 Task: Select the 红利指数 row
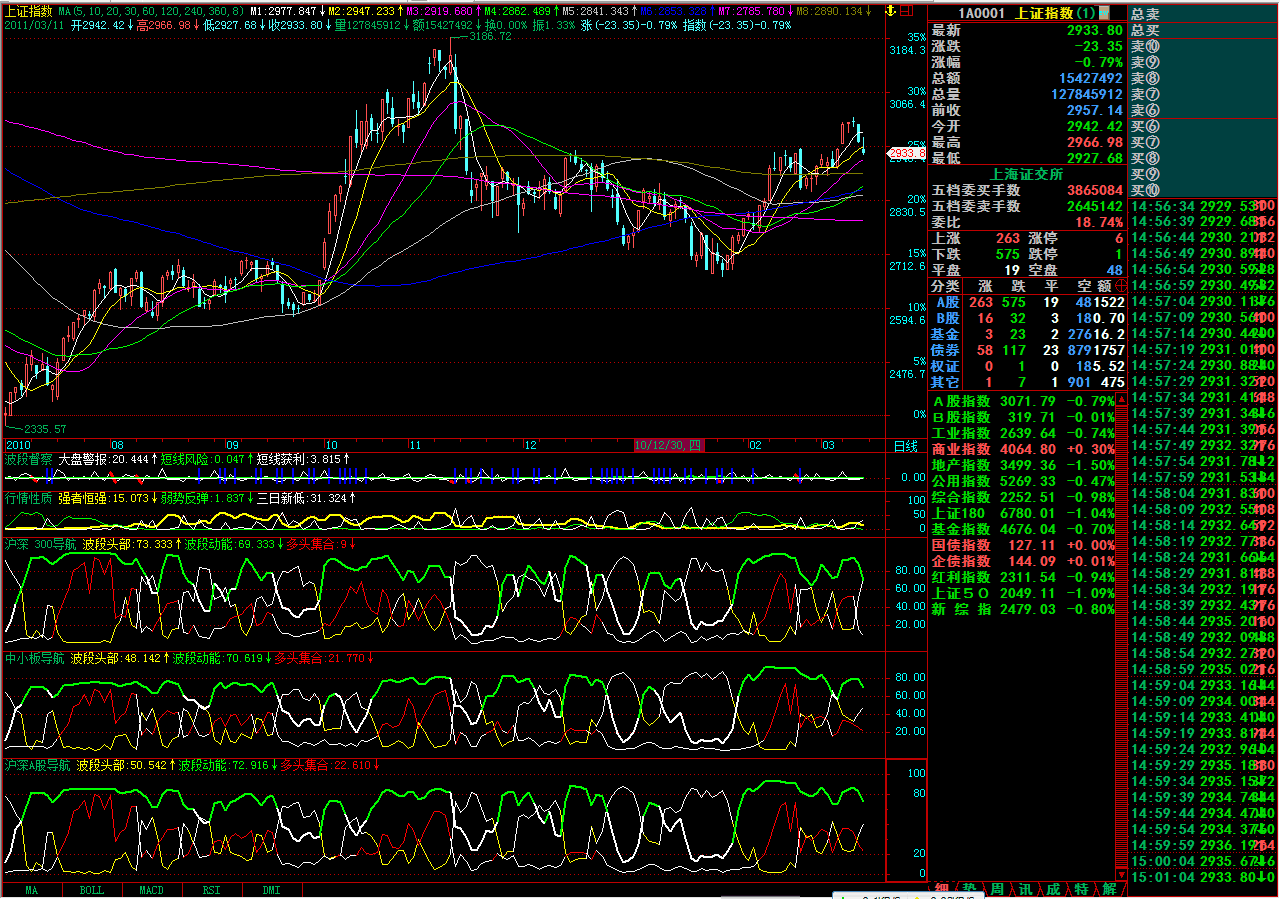(x=1021, y=577)
